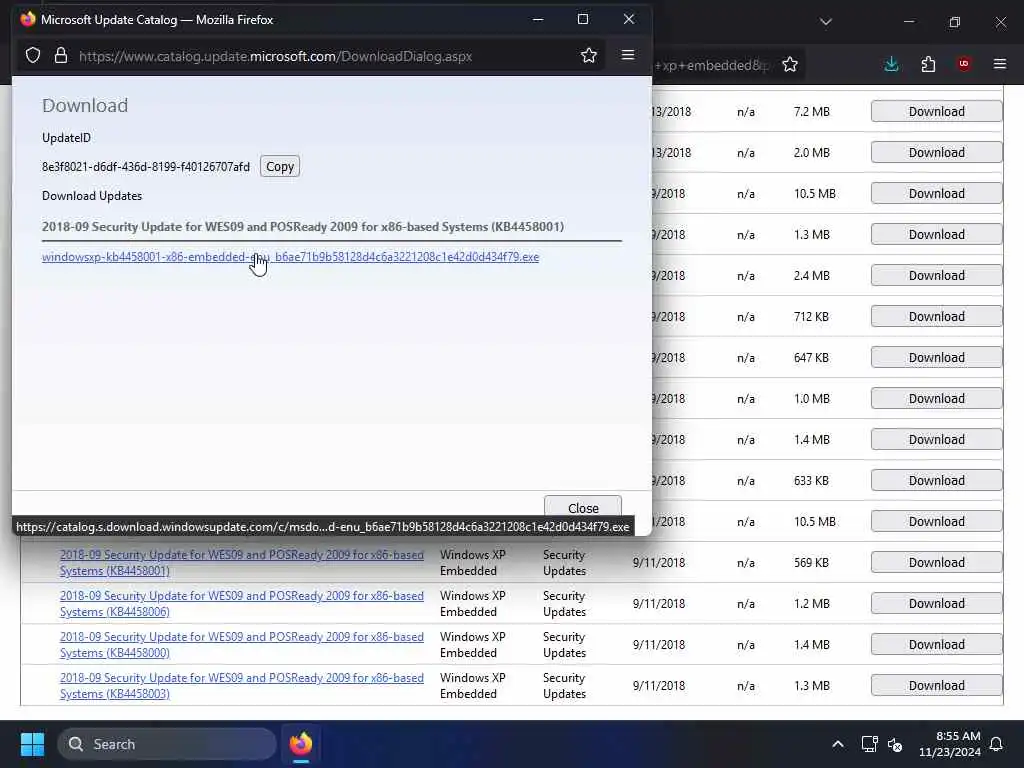Download the 2.4 MB update
This screenshot has width=1024, height=768.
pos(936,275)
